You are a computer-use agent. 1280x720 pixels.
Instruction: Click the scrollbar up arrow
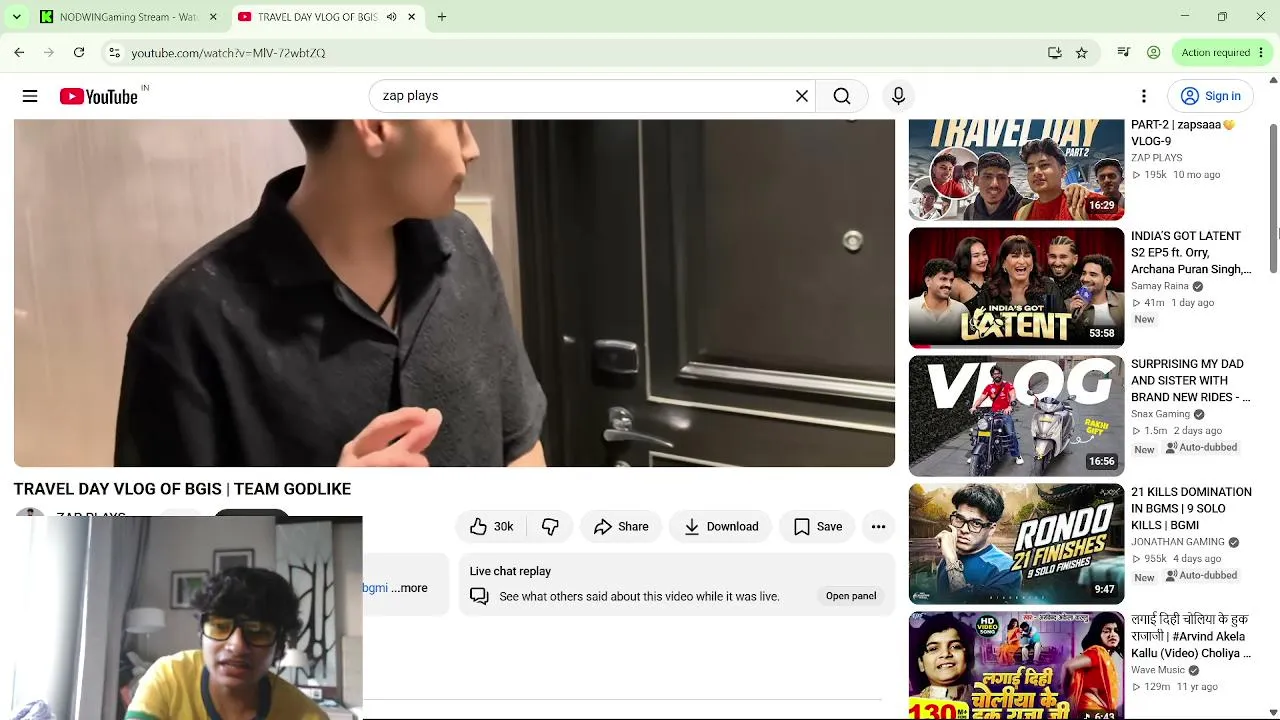1273,80
